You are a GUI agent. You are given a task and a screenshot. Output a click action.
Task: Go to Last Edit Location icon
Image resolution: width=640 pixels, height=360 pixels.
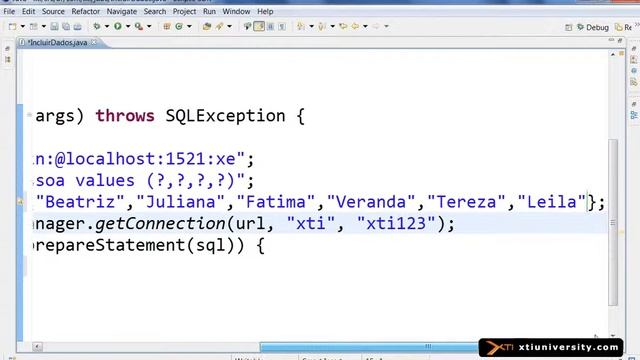343,27
